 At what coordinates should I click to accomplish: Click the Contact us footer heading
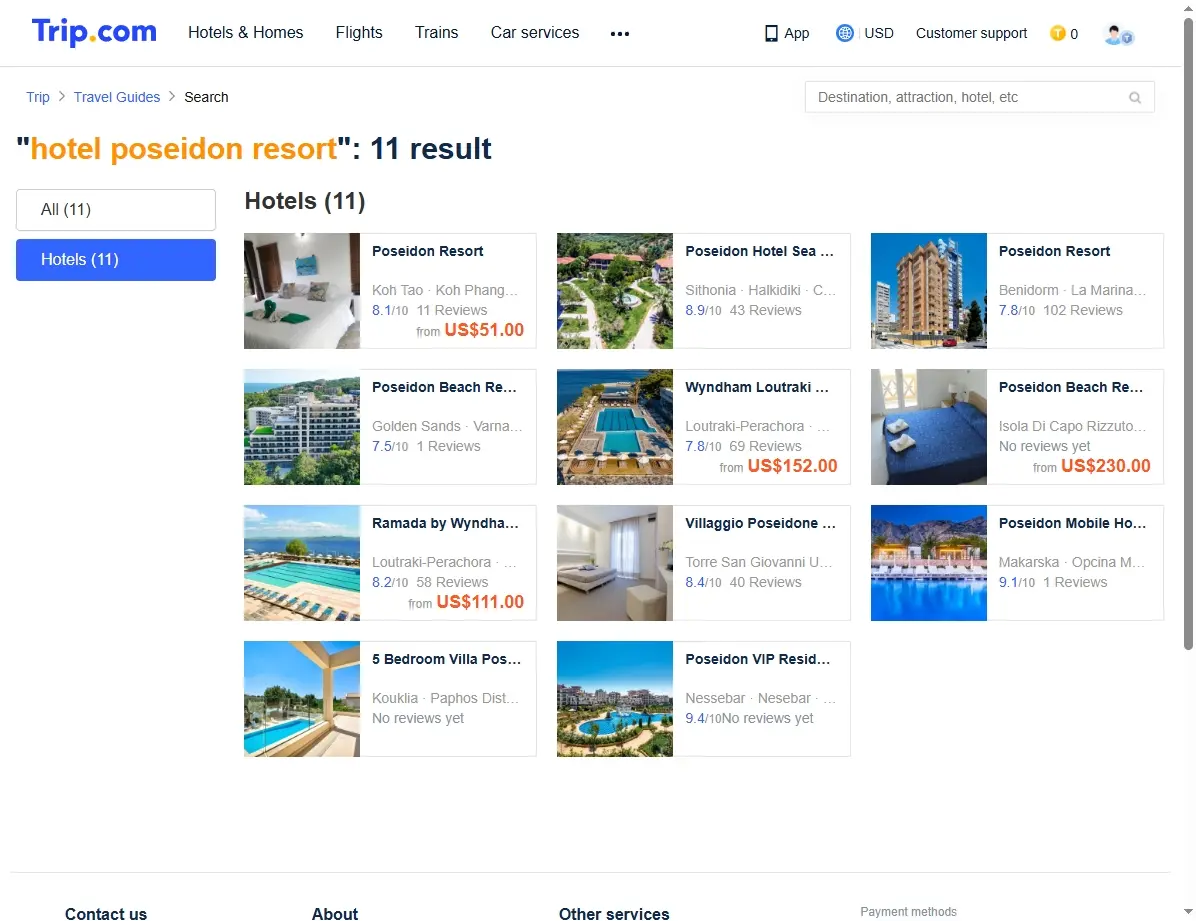tap(106, 913)
